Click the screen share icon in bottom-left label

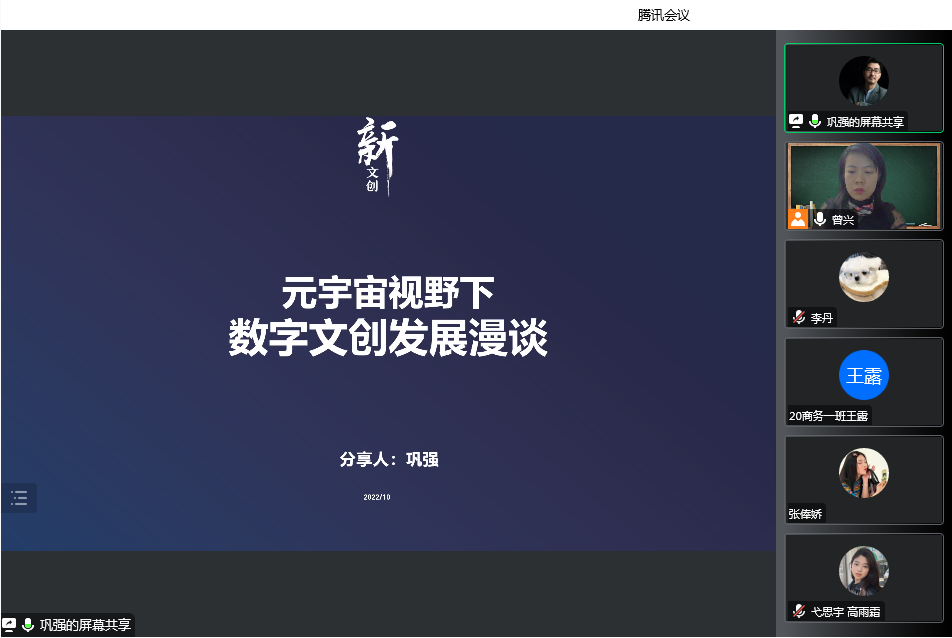[9, 625]
